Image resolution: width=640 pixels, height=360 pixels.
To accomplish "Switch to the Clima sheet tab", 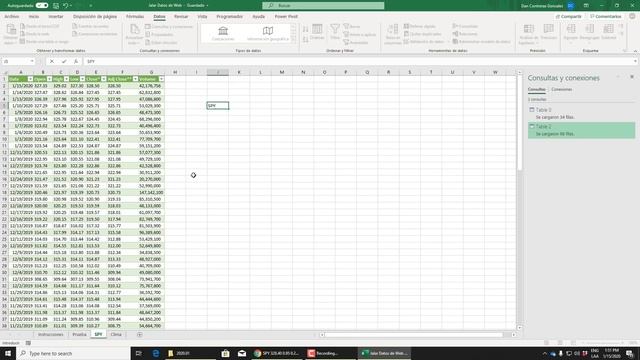I will 116,334.
